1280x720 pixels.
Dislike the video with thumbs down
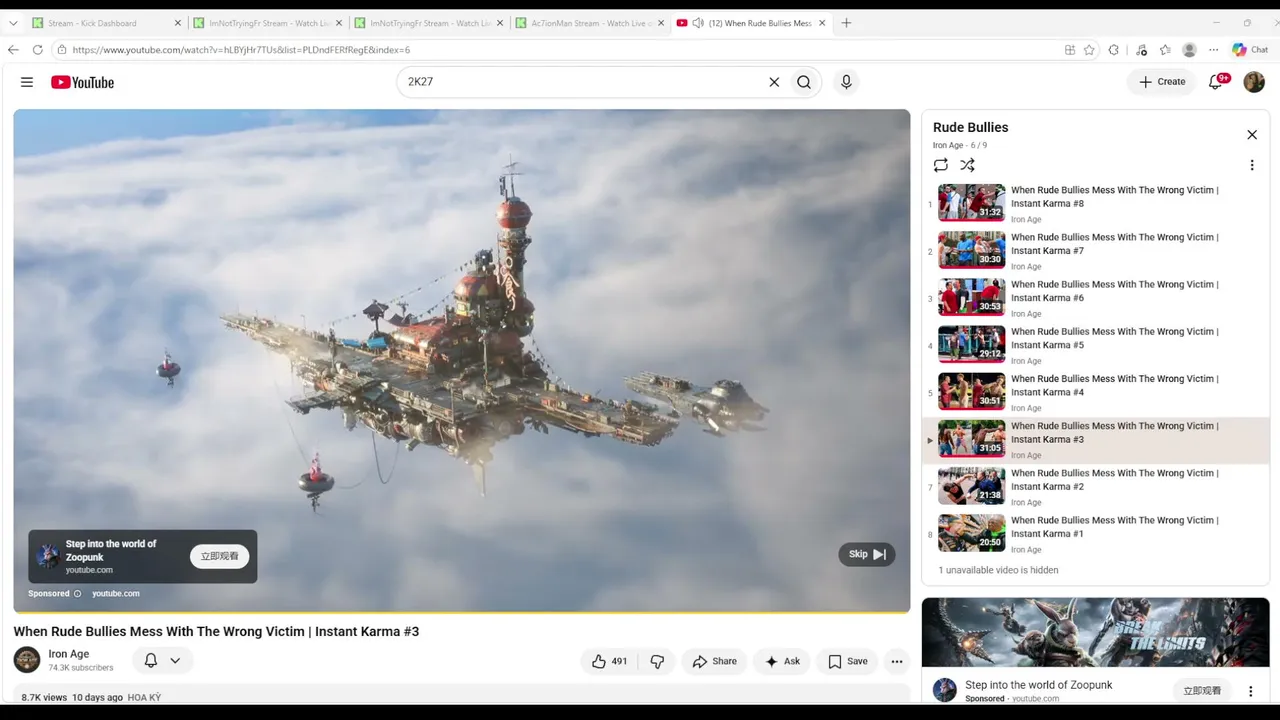[657, 661]
